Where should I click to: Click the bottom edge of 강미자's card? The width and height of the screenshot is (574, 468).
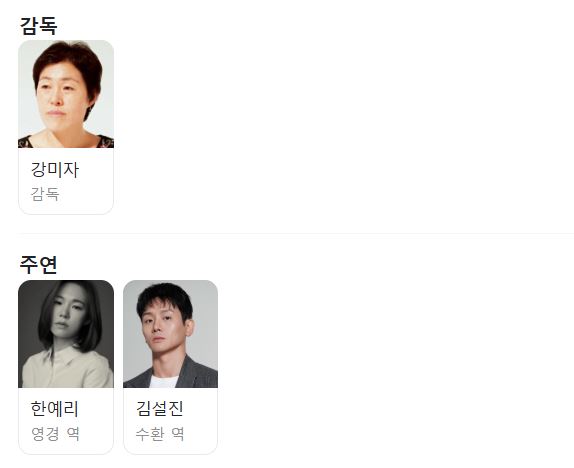[66, 214]
